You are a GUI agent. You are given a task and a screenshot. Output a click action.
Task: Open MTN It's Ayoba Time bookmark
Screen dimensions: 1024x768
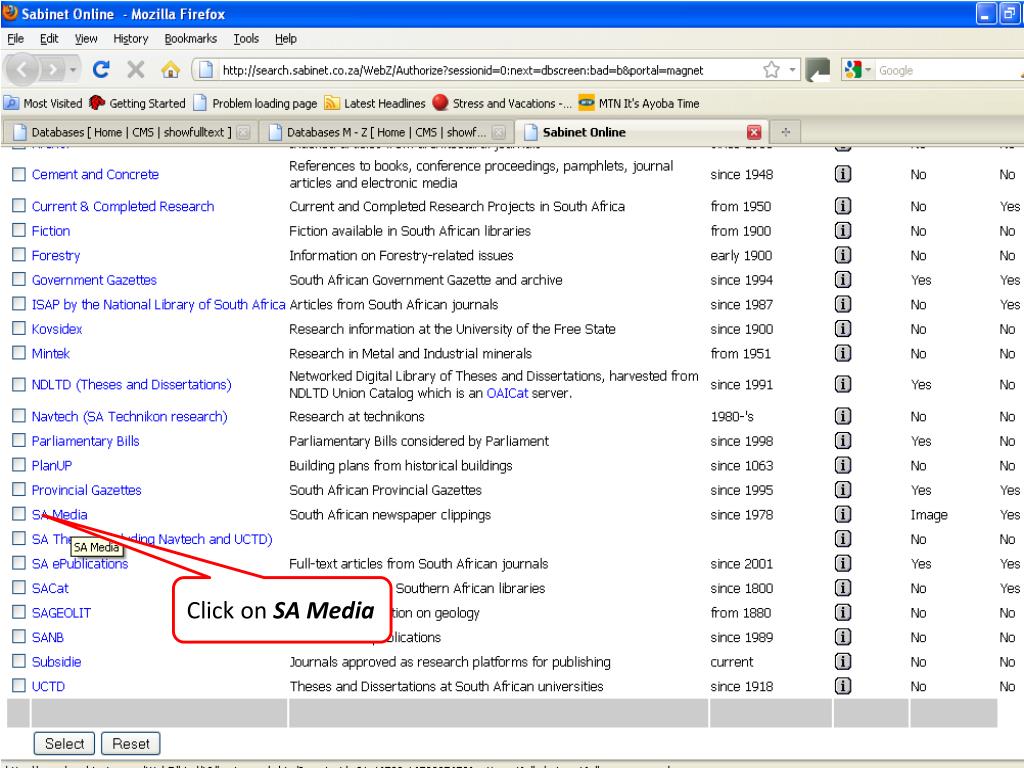(x=639, y=103)
